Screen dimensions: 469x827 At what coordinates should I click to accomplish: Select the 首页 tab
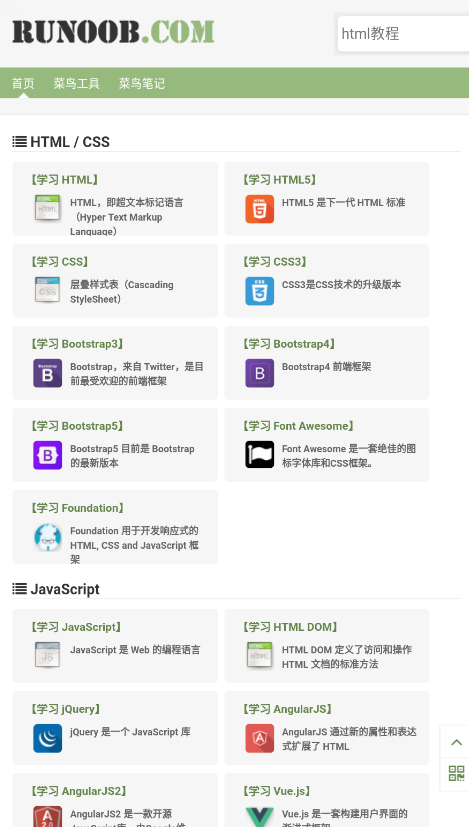(23, 83)
